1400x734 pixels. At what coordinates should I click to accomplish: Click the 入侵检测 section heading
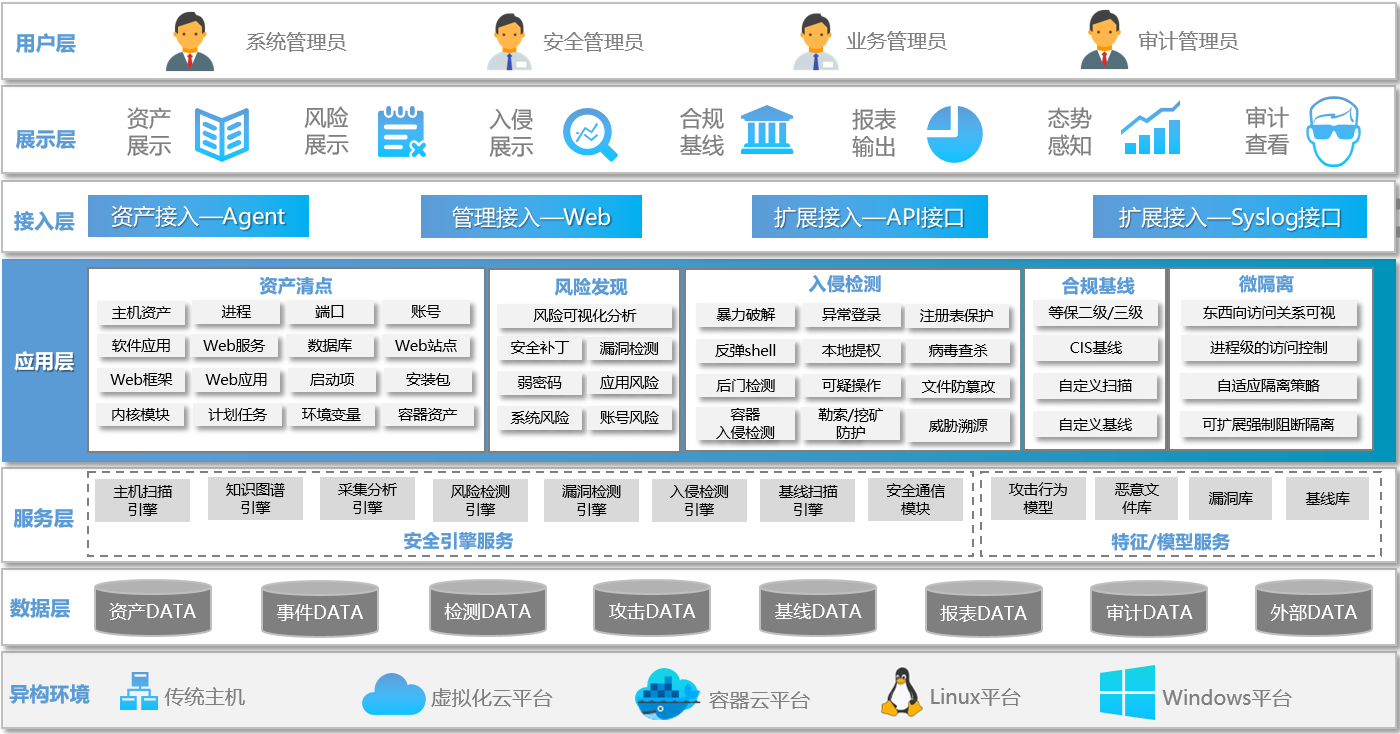point(845,284)
